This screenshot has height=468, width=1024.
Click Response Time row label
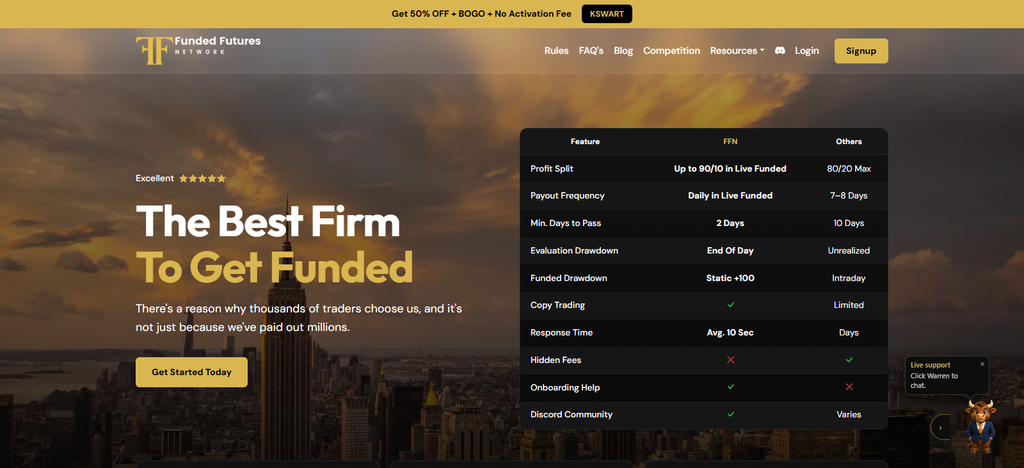tap(562, 332)
